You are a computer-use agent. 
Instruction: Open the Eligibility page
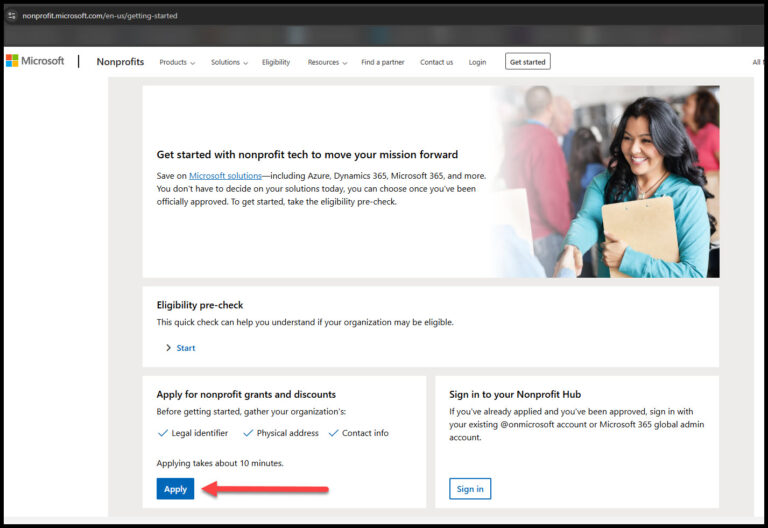(276, 62)
